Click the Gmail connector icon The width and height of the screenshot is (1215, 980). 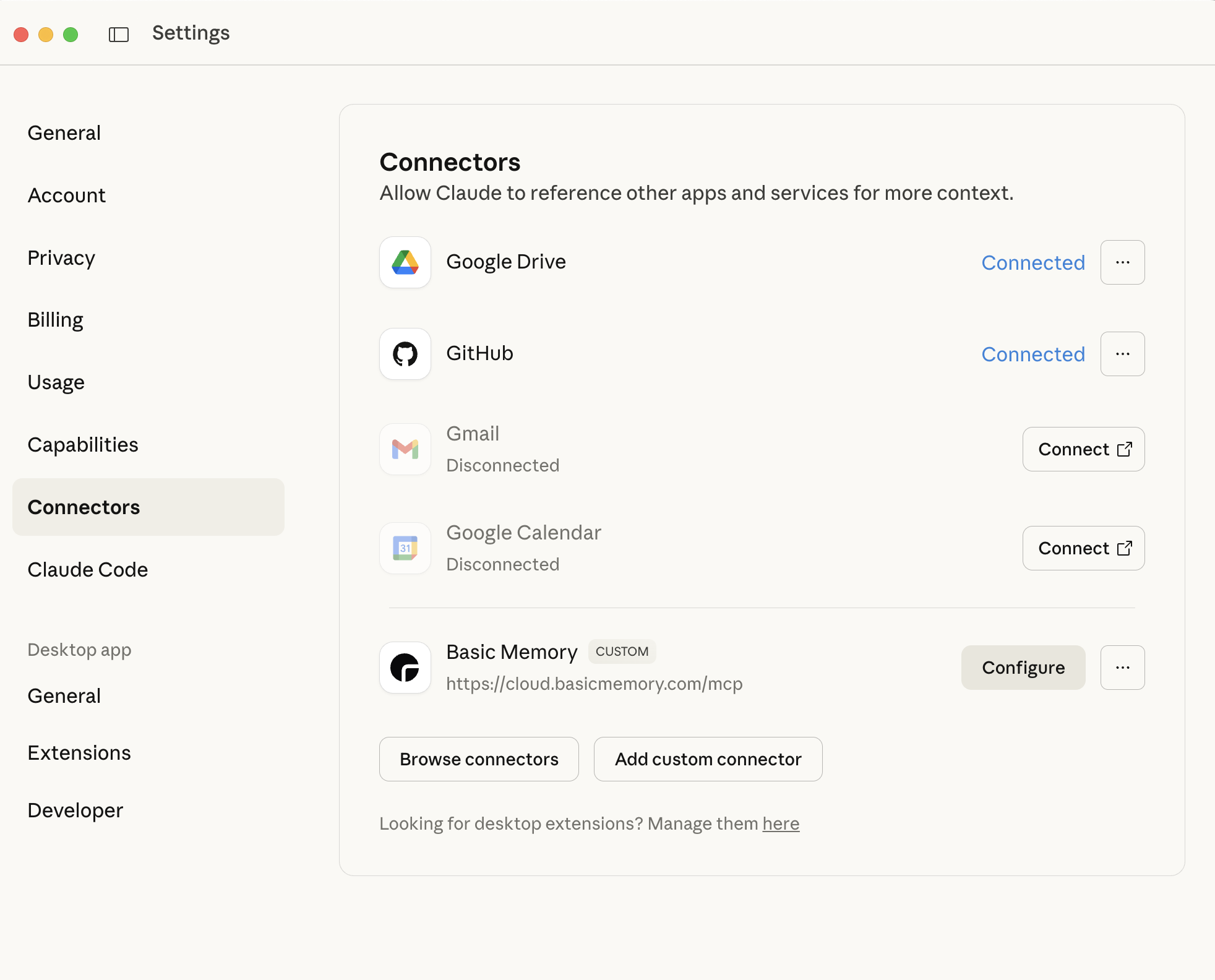pos(404,449)
